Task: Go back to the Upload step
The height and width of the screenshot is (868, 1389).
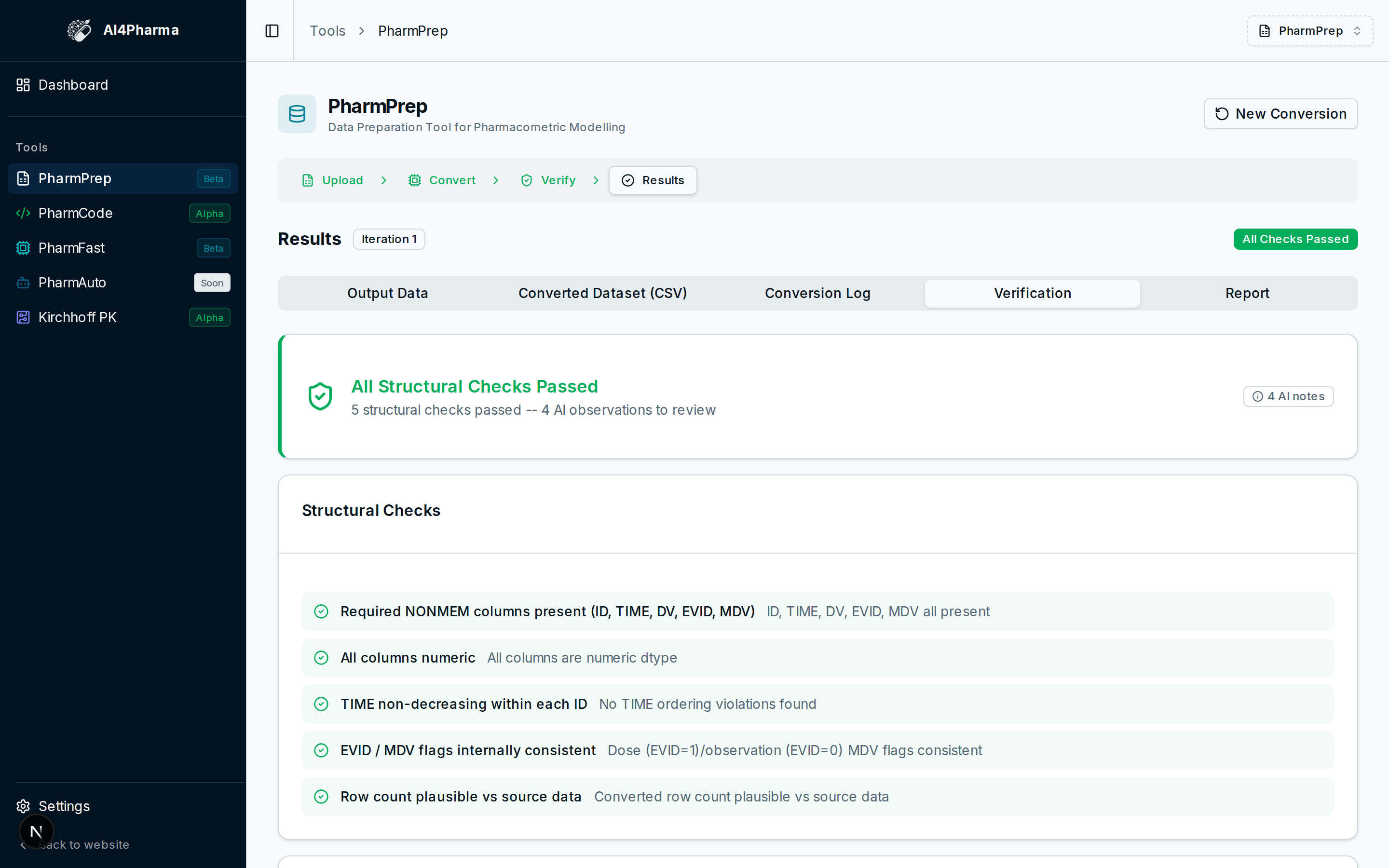Action: point(333,180)
